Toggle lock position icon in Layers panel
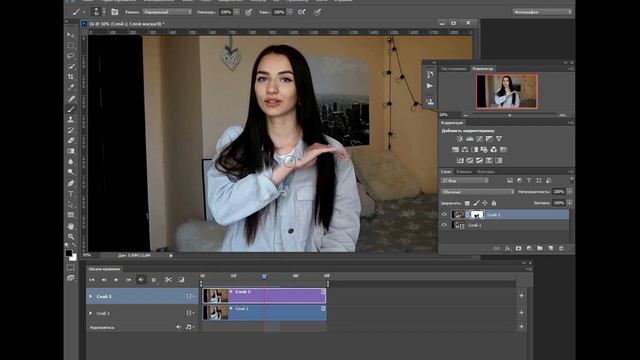The height and width of the screenshot is (360, 640). (484, 203)
